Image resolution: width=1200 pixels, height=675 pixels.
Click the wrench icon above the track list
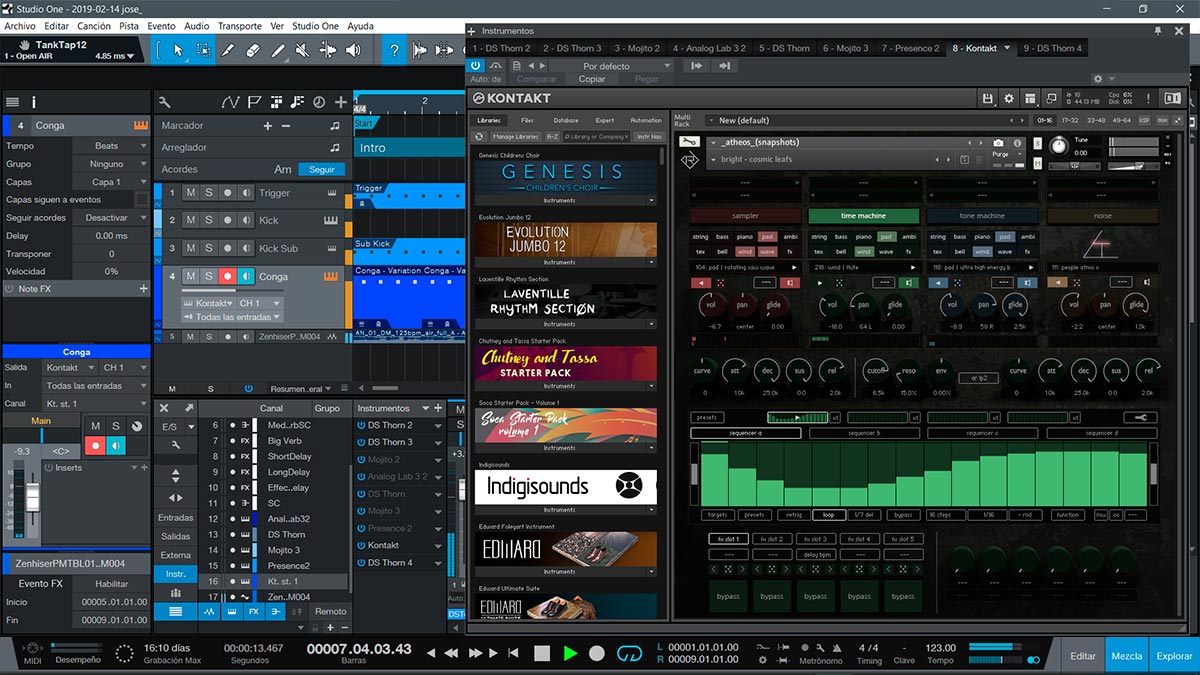[165, 102]
